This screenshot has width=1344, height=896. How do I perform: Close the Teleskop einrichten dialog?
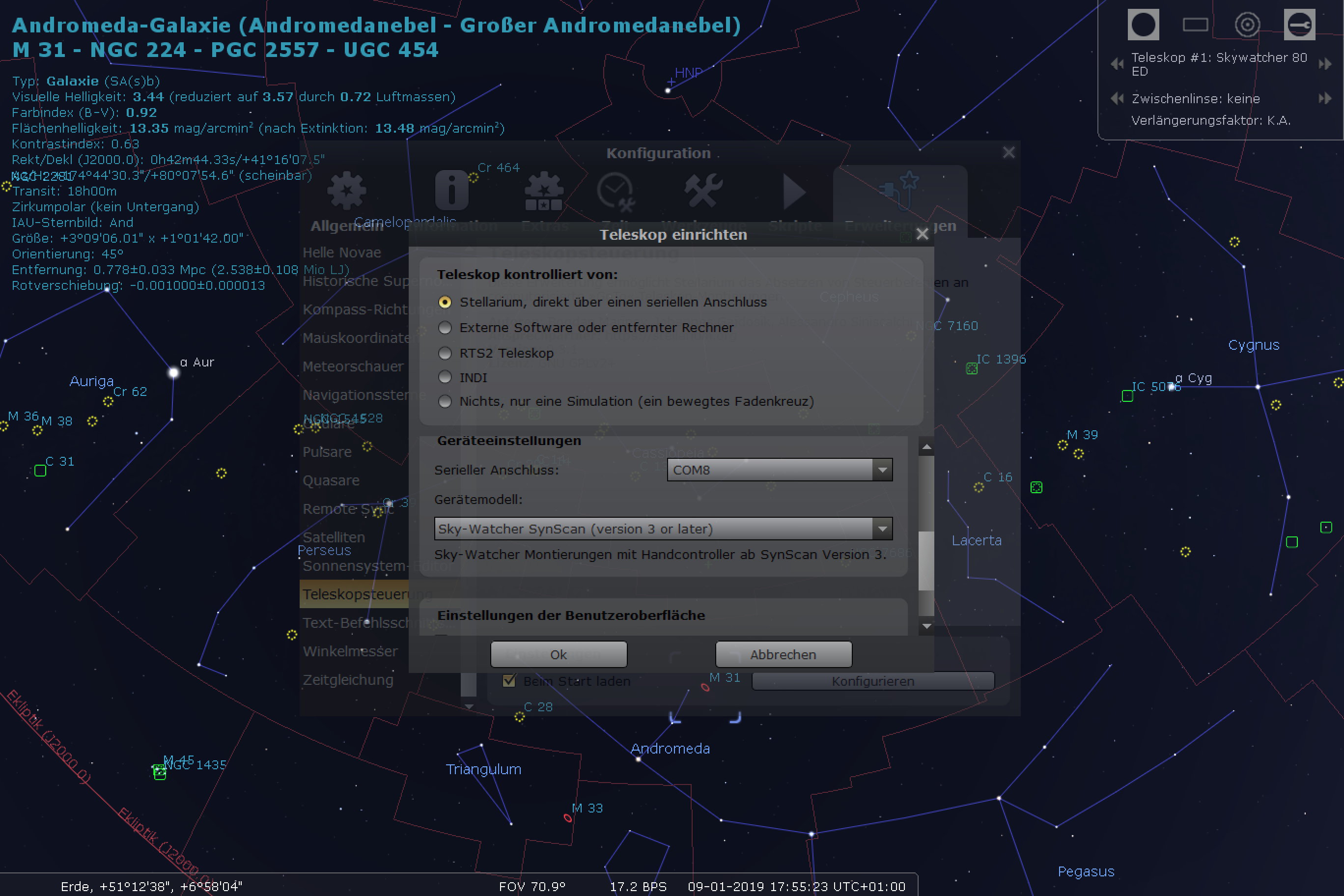[x=922, y=234]
